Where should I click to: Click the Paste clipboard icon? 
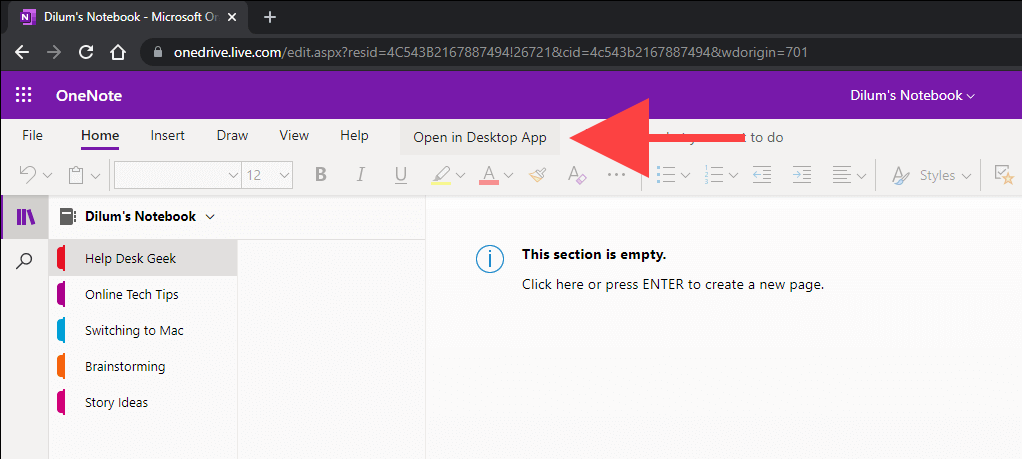point(76,175)
